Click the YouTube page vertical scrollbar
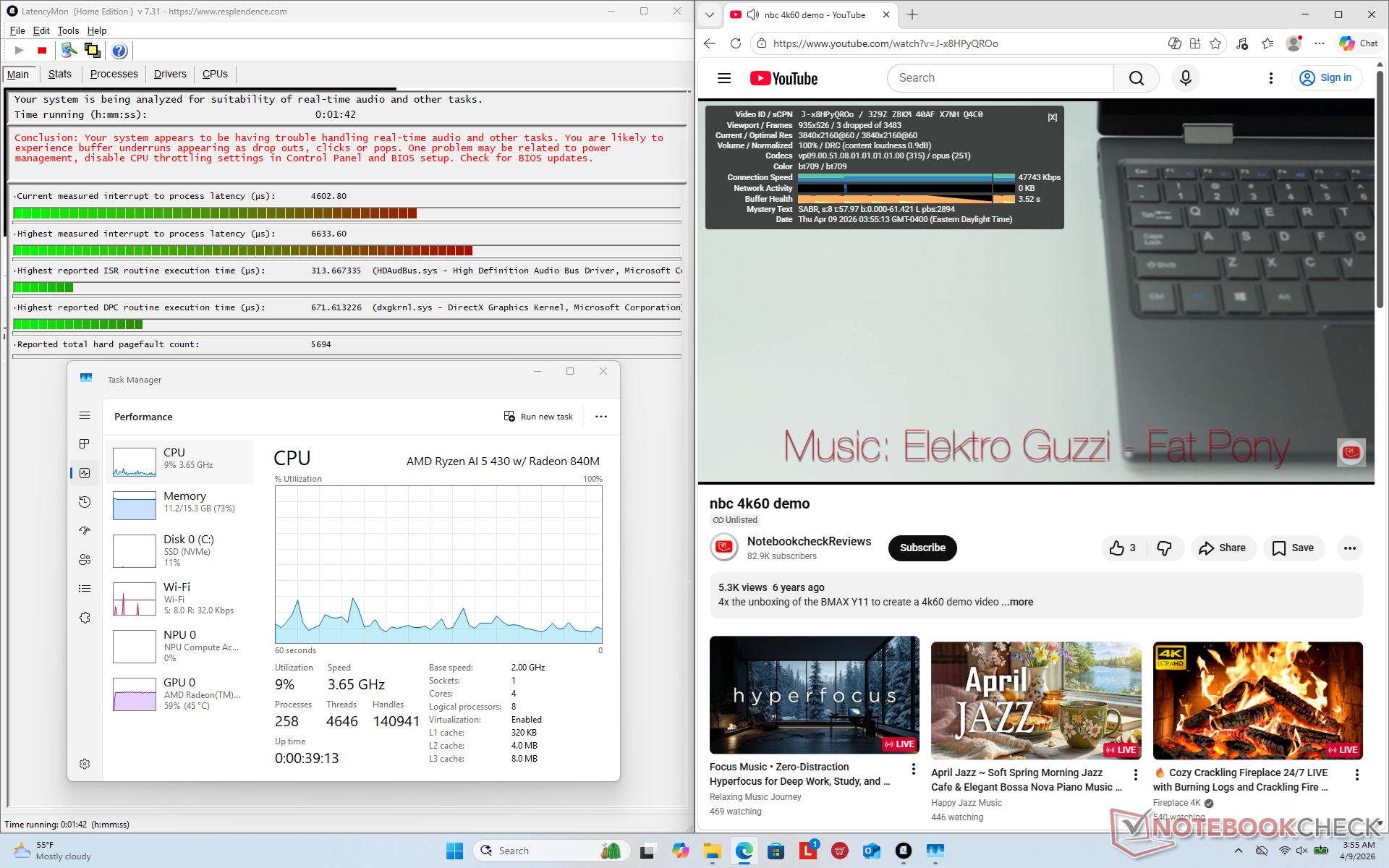Image resolution: width=1389 pixels, height=868 pixels. click(x=1380, y=188)
